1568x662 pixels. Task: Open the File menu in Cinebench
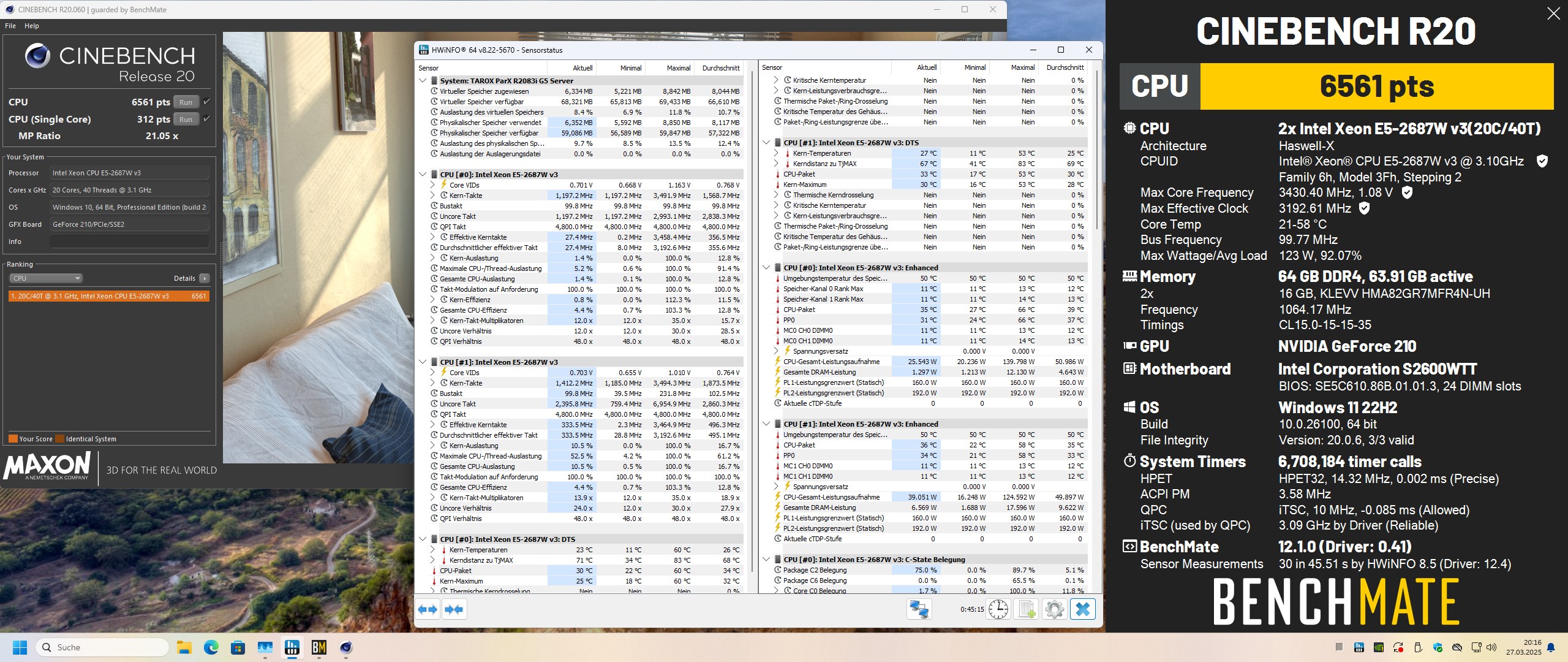coord(10,26)
